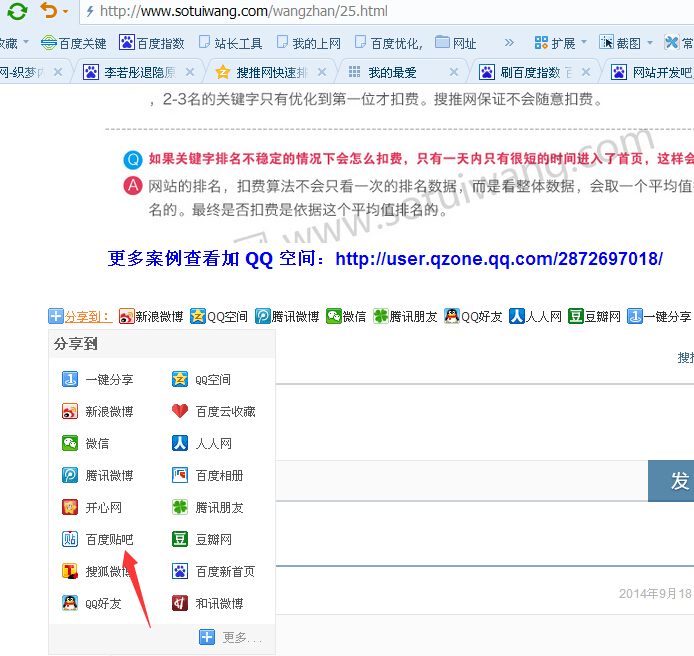Click the blue 发 submit button
Screen dimensions: 694x656
tap(671, 481)
